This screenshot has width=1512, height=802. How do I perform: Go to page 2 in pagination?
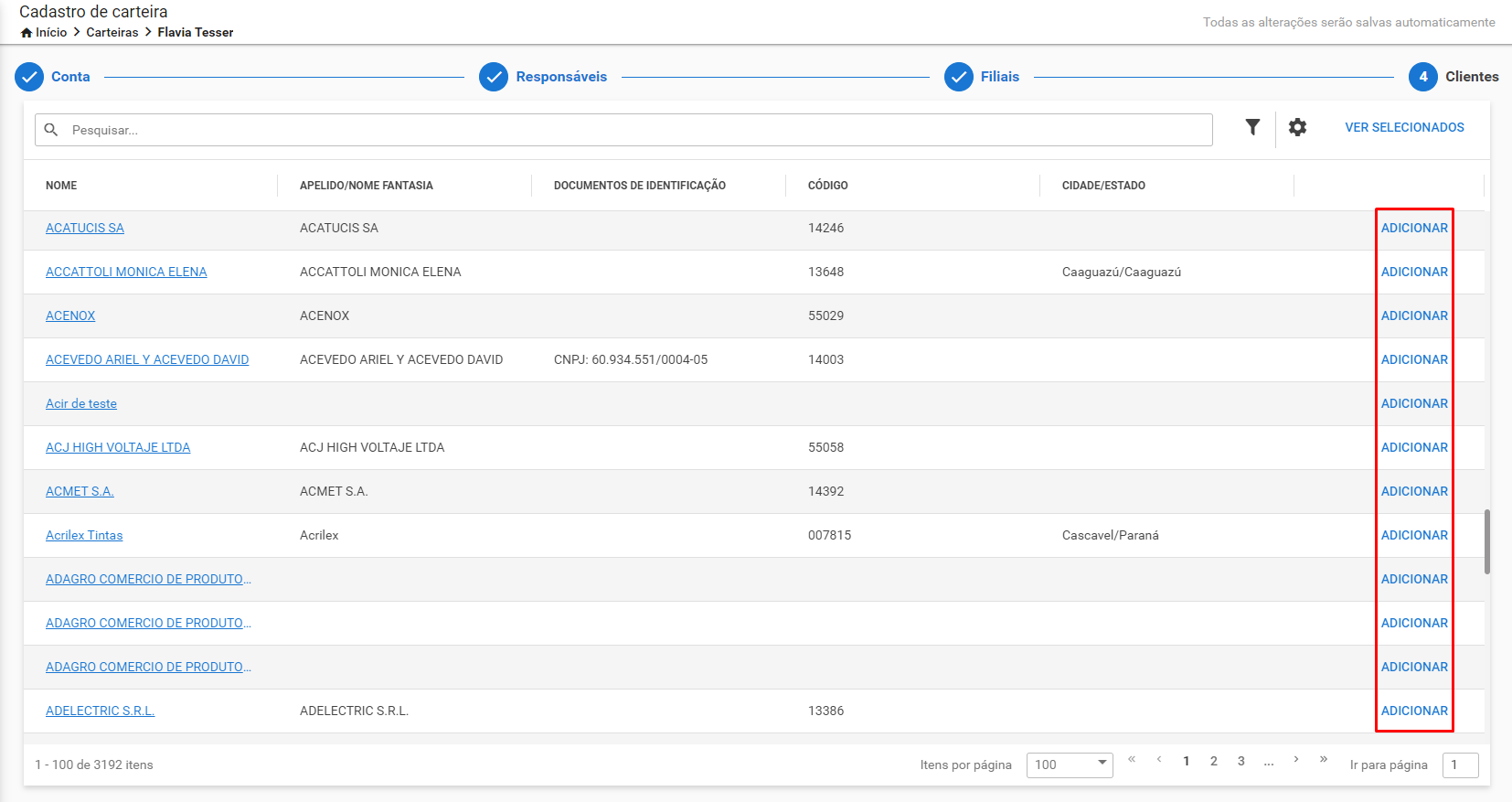click(x=1214, y=761)
